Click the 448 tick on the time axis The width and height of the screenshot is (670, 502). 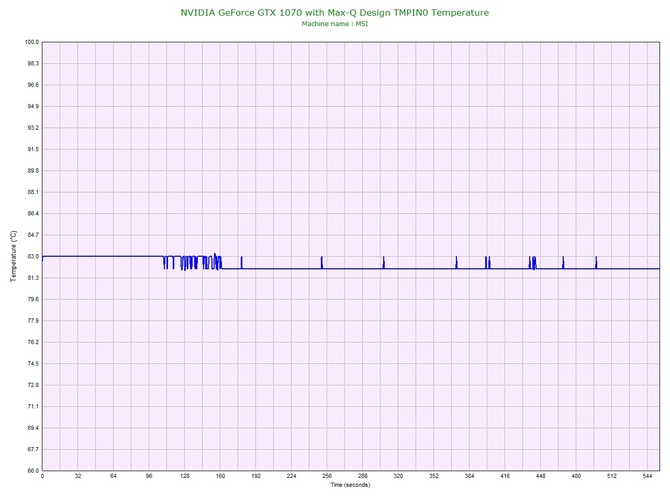tap(541, 477)
